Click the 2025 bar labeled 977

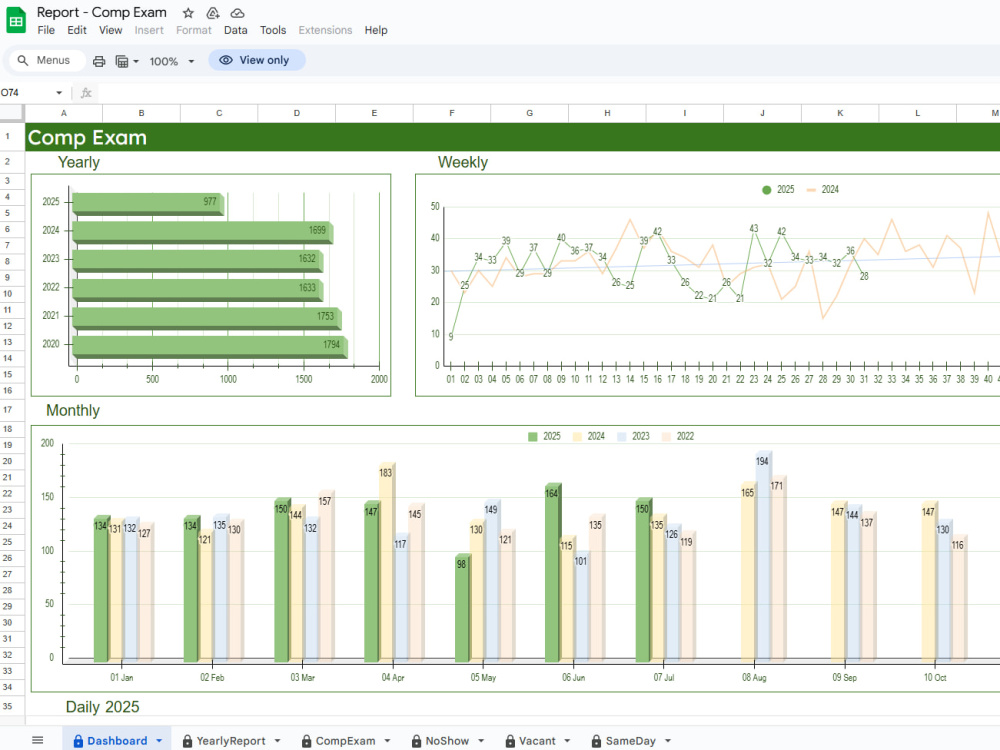[x=148, y=203]
